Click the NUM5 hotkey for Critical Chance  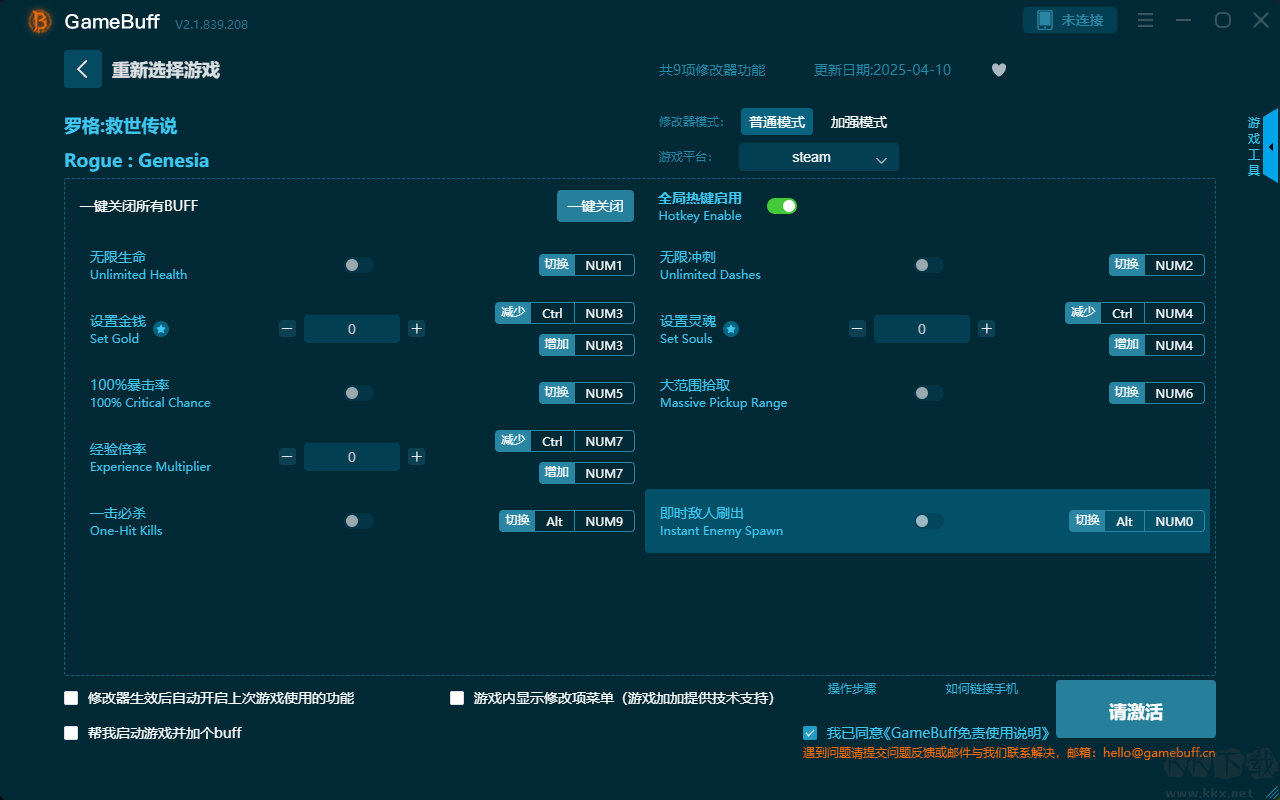pos(587,393)
